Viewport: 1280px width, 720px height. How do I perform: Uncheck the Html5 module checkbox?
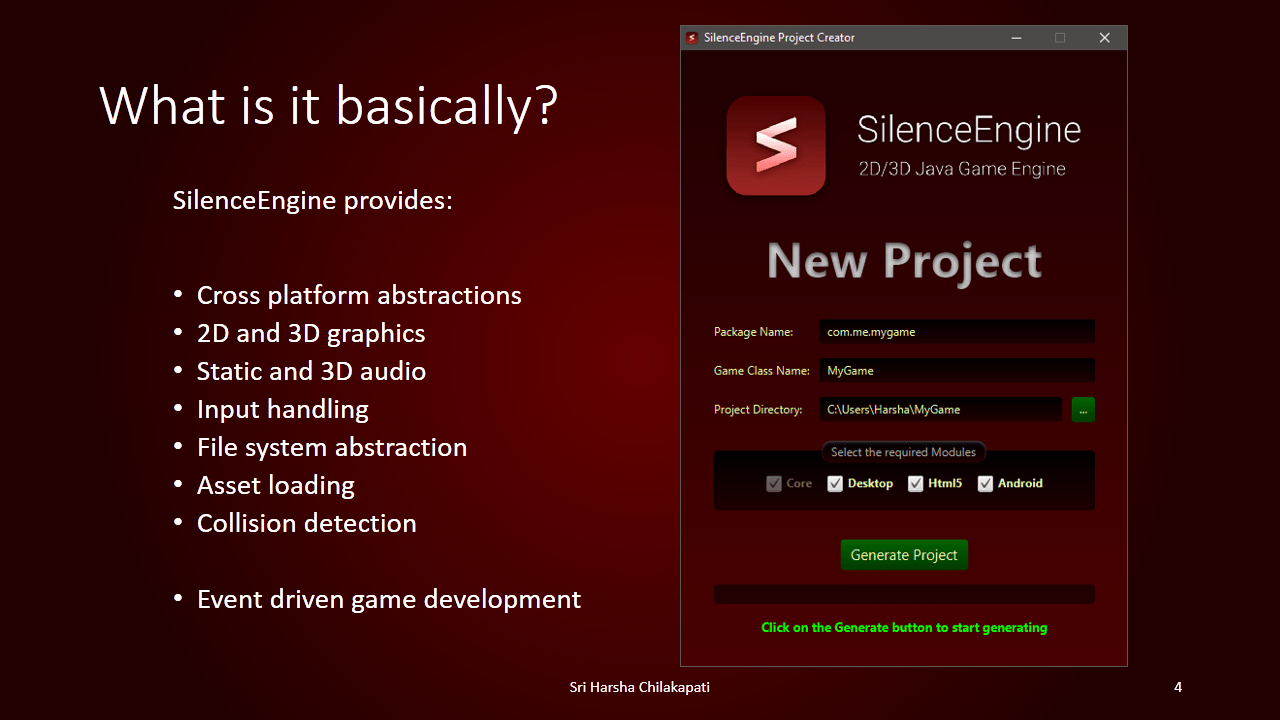pyautogui.click(x=915, y=483)
